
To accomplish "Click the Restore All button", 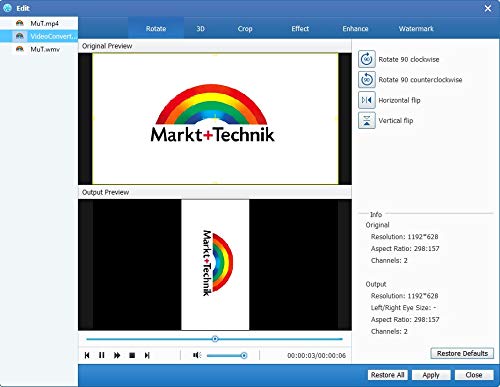I will 387,375.
